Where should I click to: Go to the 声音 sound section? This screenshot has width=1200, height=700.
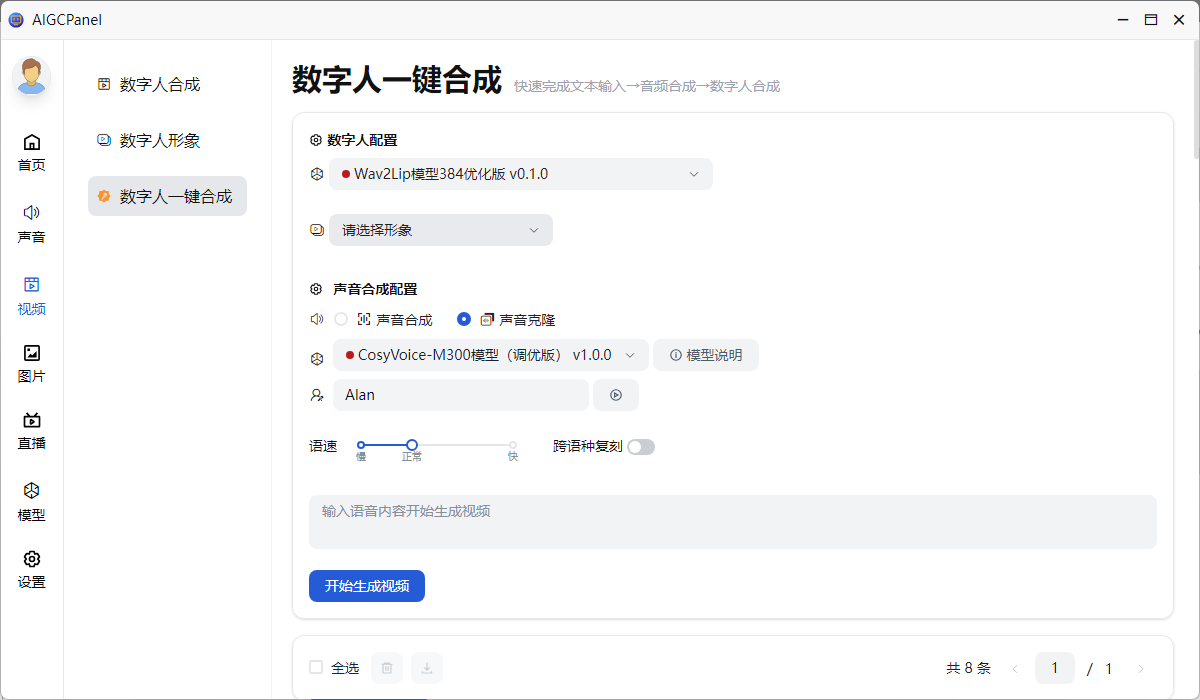coord(32,224)
